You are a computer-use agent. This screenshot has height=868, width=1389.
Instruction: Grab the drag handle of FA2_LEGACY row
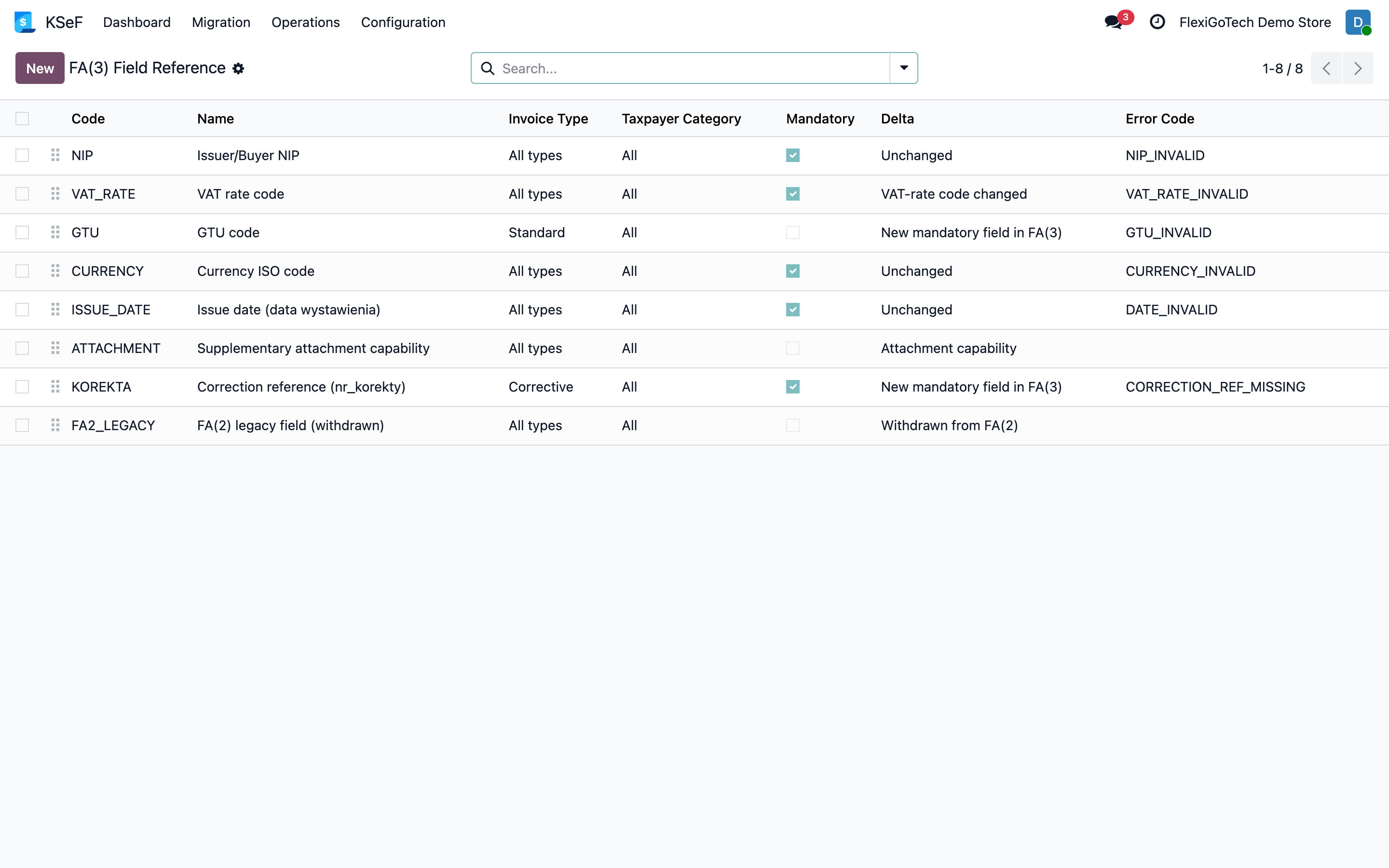click(55, 425)
